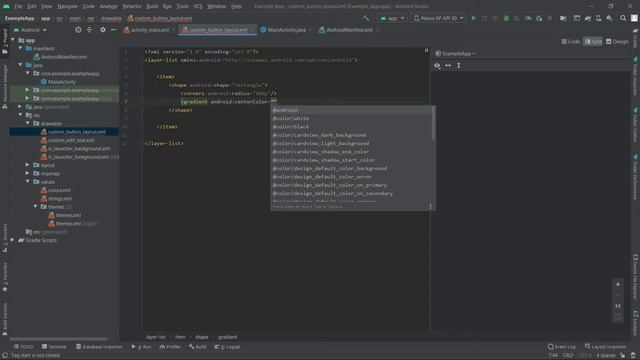Open the Build tool window button
The image size is (640, 360).
pyautogui.click(x=198, y=347)
